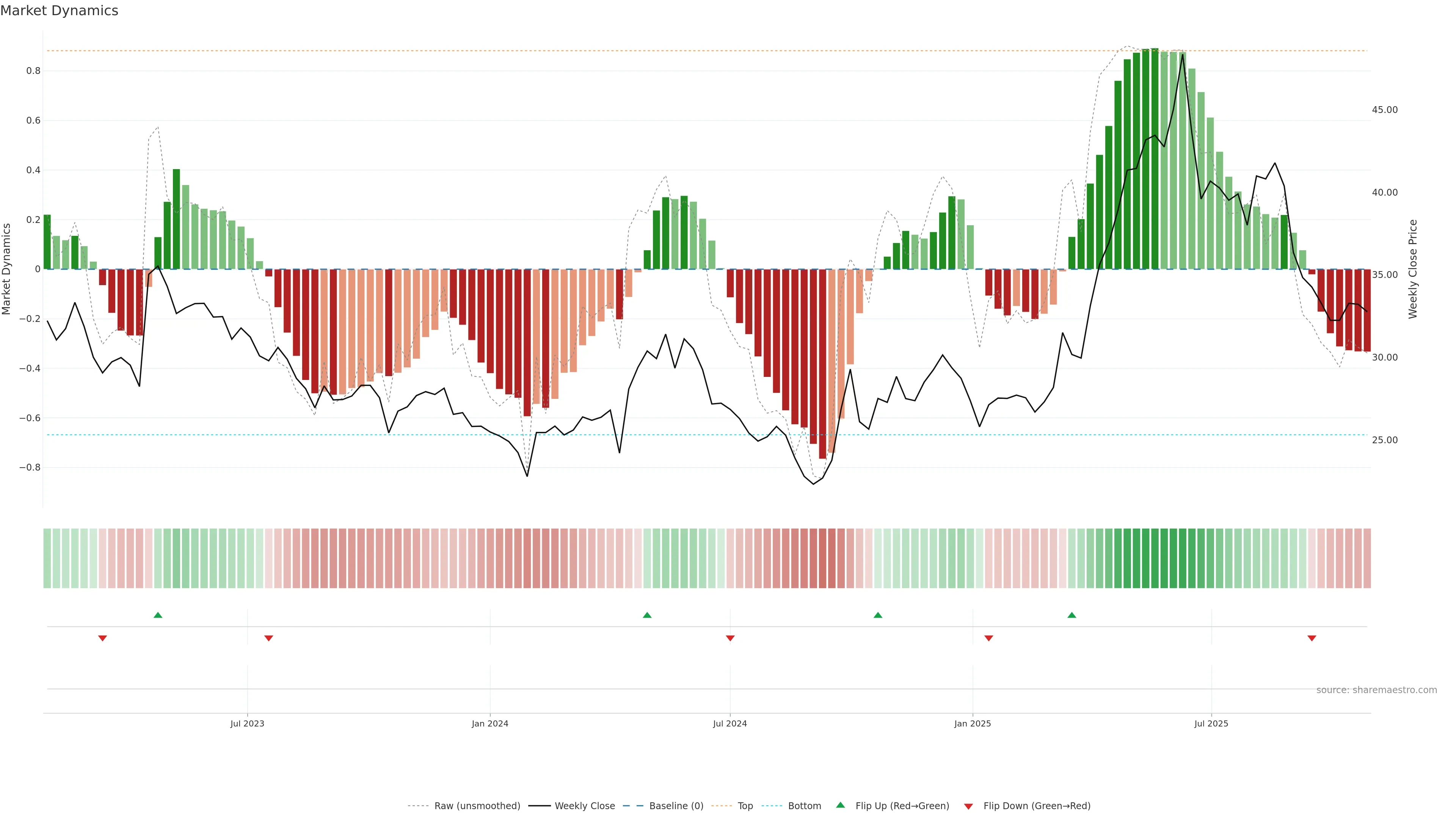Click the last green flip-up triangle marker
This screenshot has width=1456, height=819.
point(1072,615)
